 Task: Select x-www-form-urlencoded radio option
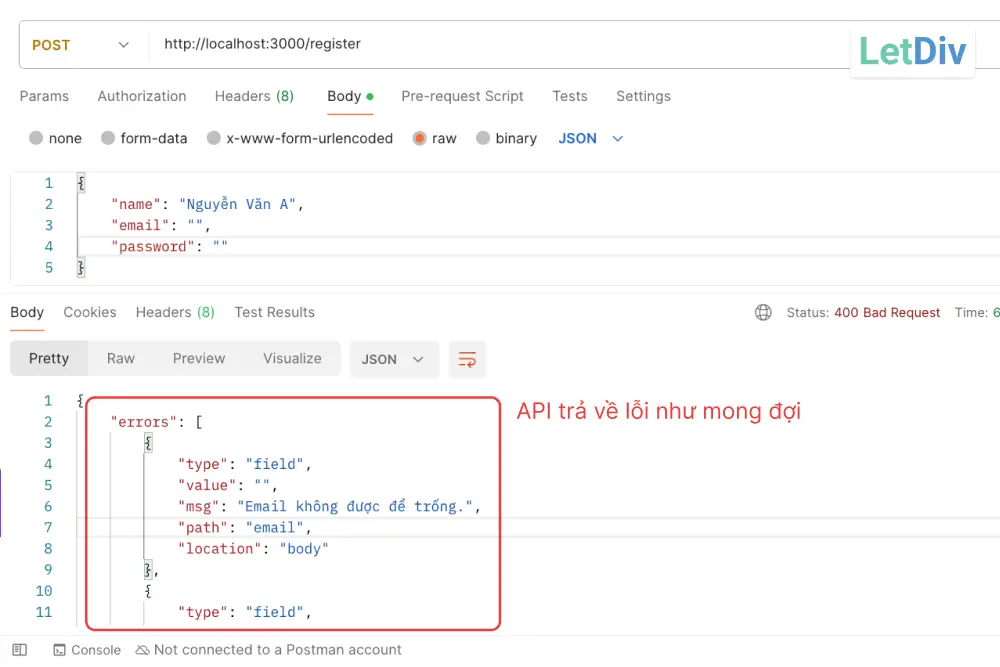[x=214, y=139]
